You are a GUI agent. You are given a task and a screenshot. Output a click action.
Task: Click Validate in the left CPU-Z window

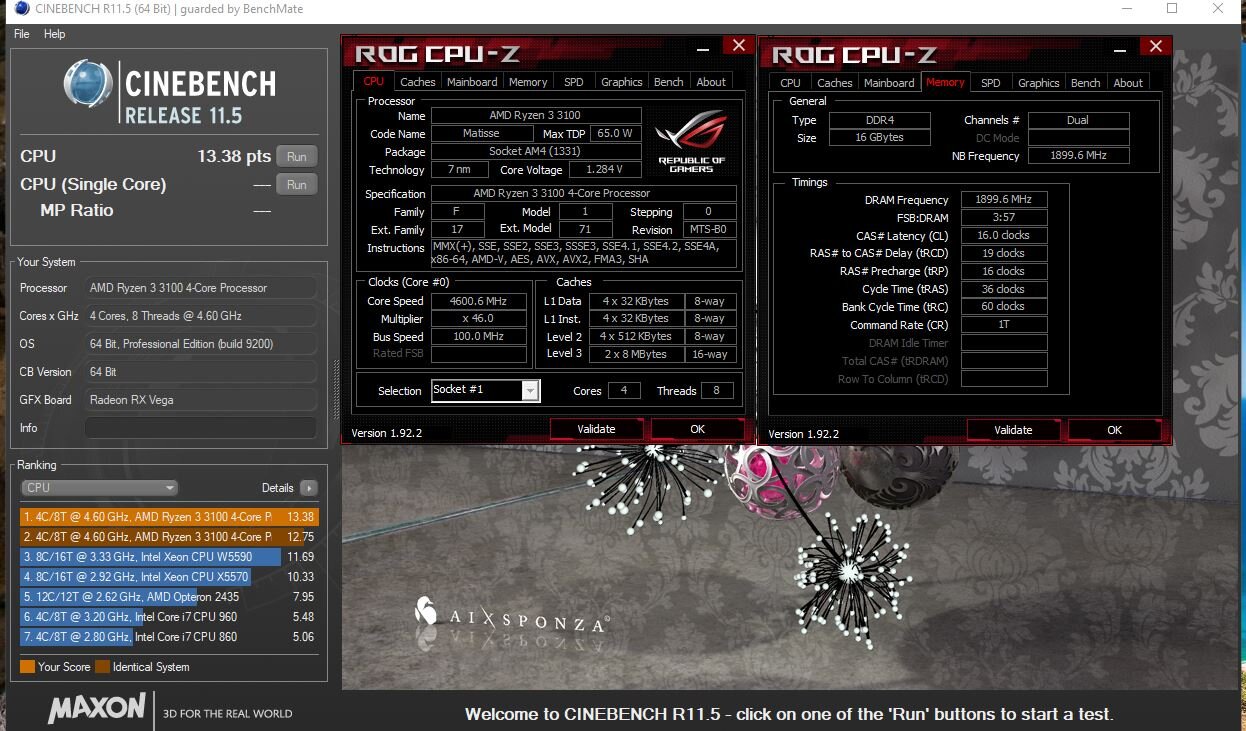(x=596, y=429)
